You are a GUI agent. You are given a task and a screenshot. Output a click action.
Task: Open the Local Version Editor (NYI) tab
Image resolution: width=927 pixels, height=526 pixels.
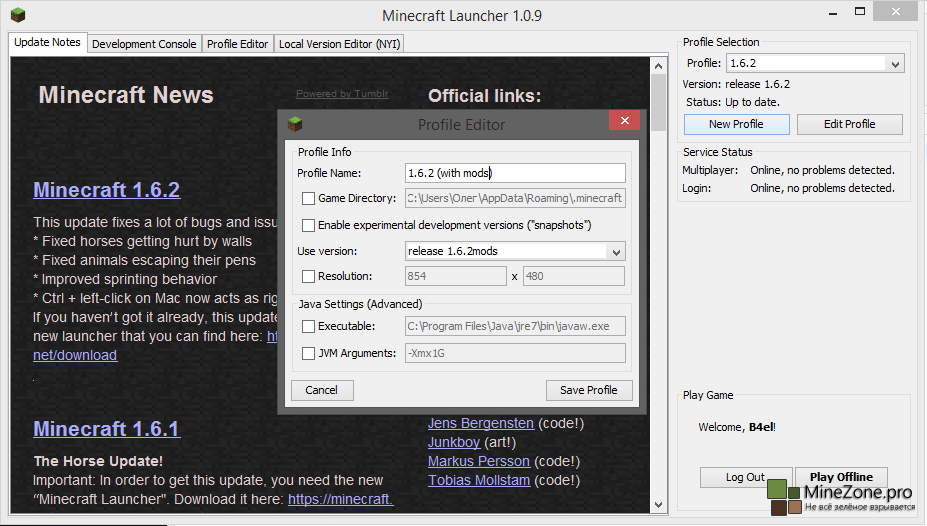pos(339,44)
